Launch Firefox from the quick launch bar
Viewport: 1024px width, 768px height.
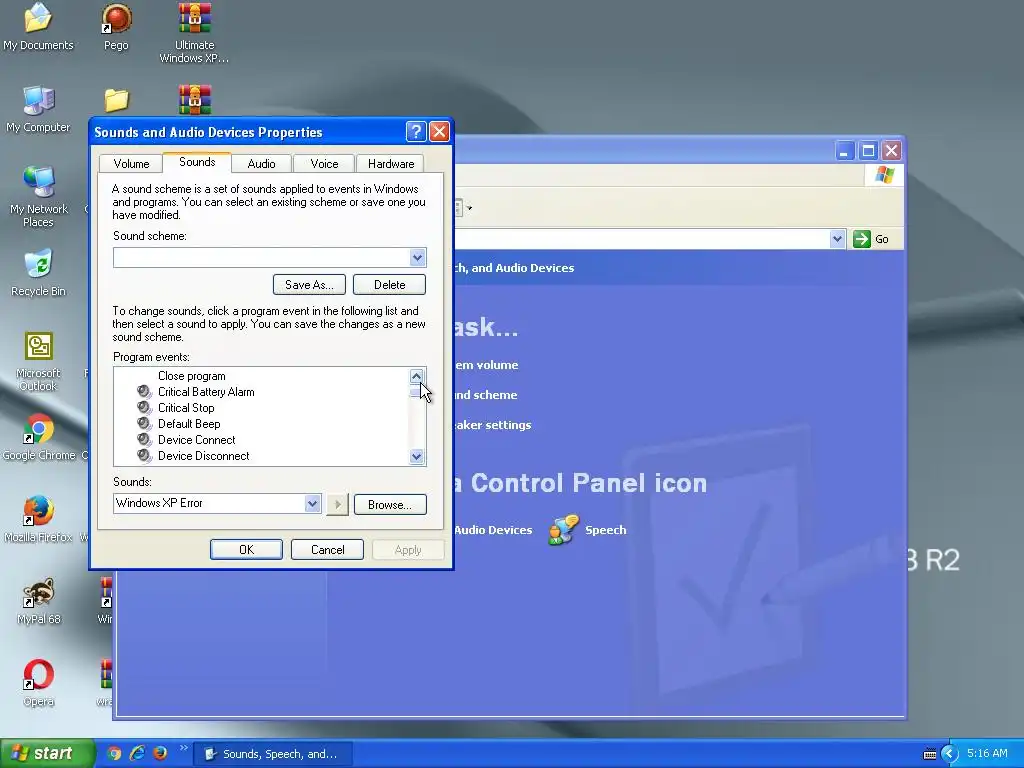pyautogui.click(x=160, y=753)
